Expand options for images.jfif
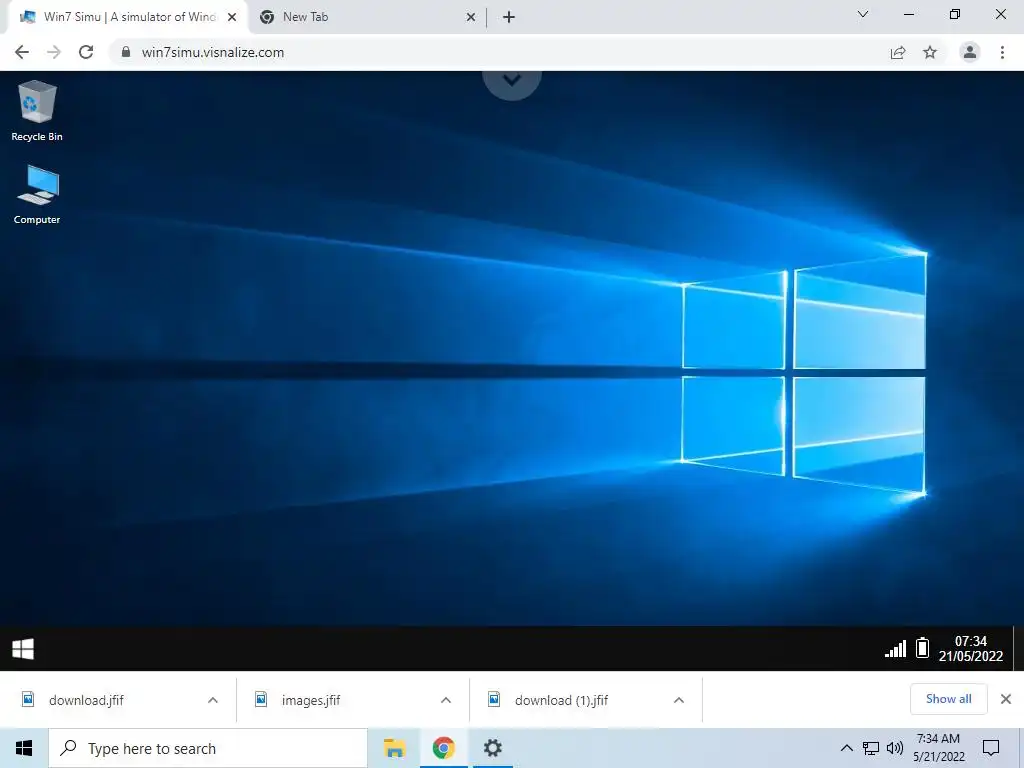 click(446, 700)
